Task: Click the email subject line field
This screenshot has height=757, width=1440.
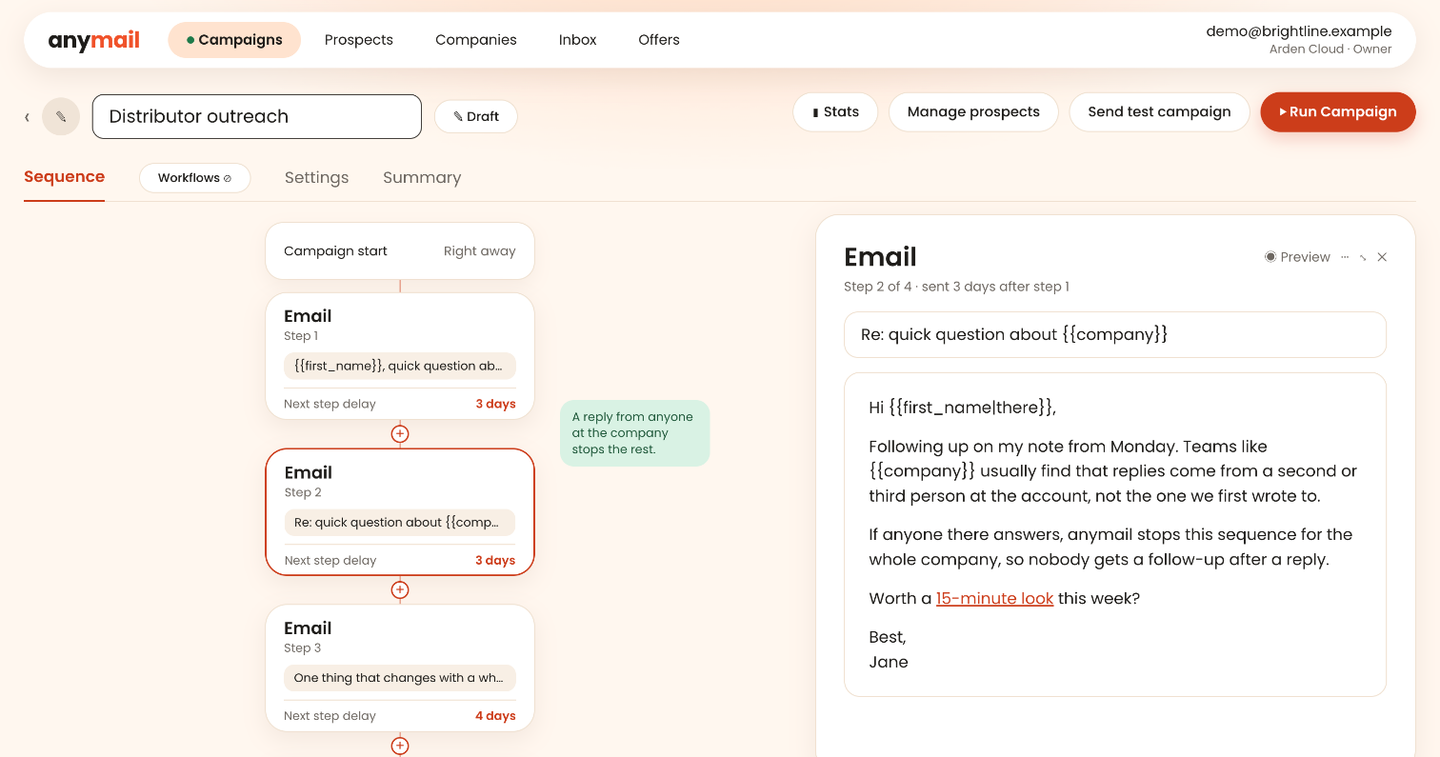Action: tap(1115, 335)
